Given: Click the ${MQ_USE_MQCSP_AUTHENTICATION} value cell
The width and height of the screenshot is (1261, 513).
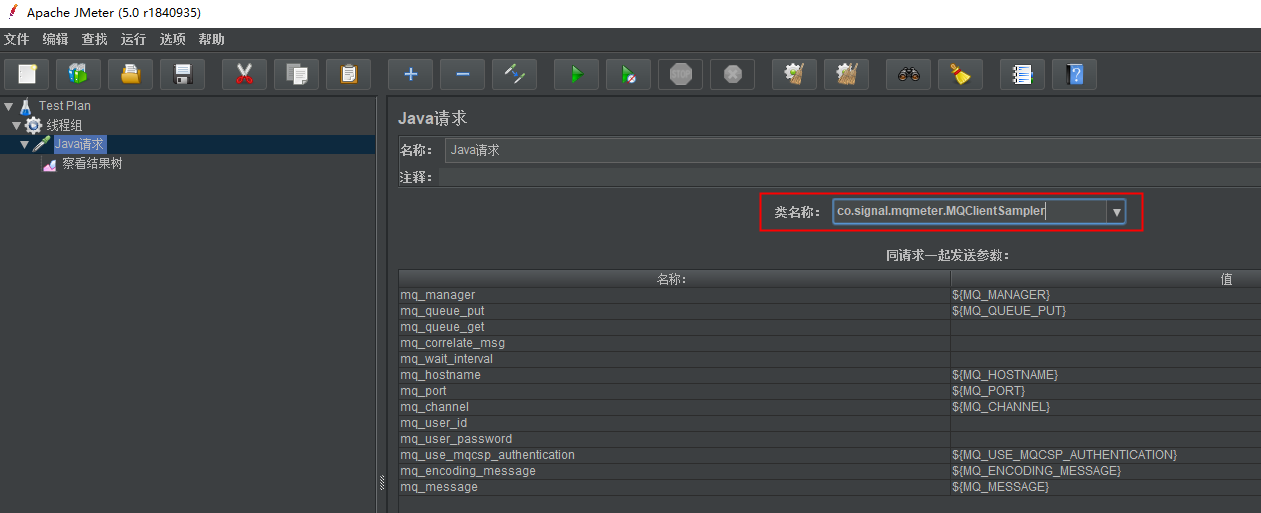Looking at the screenshot, I should pyautogui.click(x=1105, y=455).
